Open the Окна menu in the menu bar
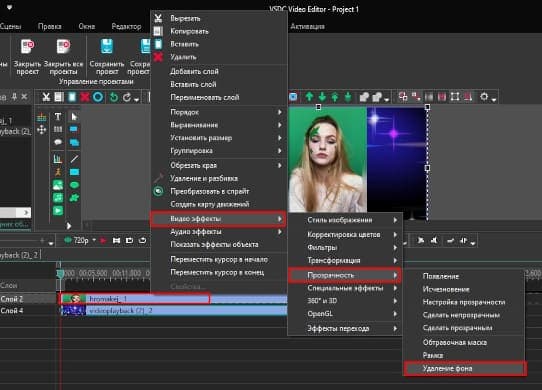The height and width of the screenshot is (390, 542). [86, 26]
